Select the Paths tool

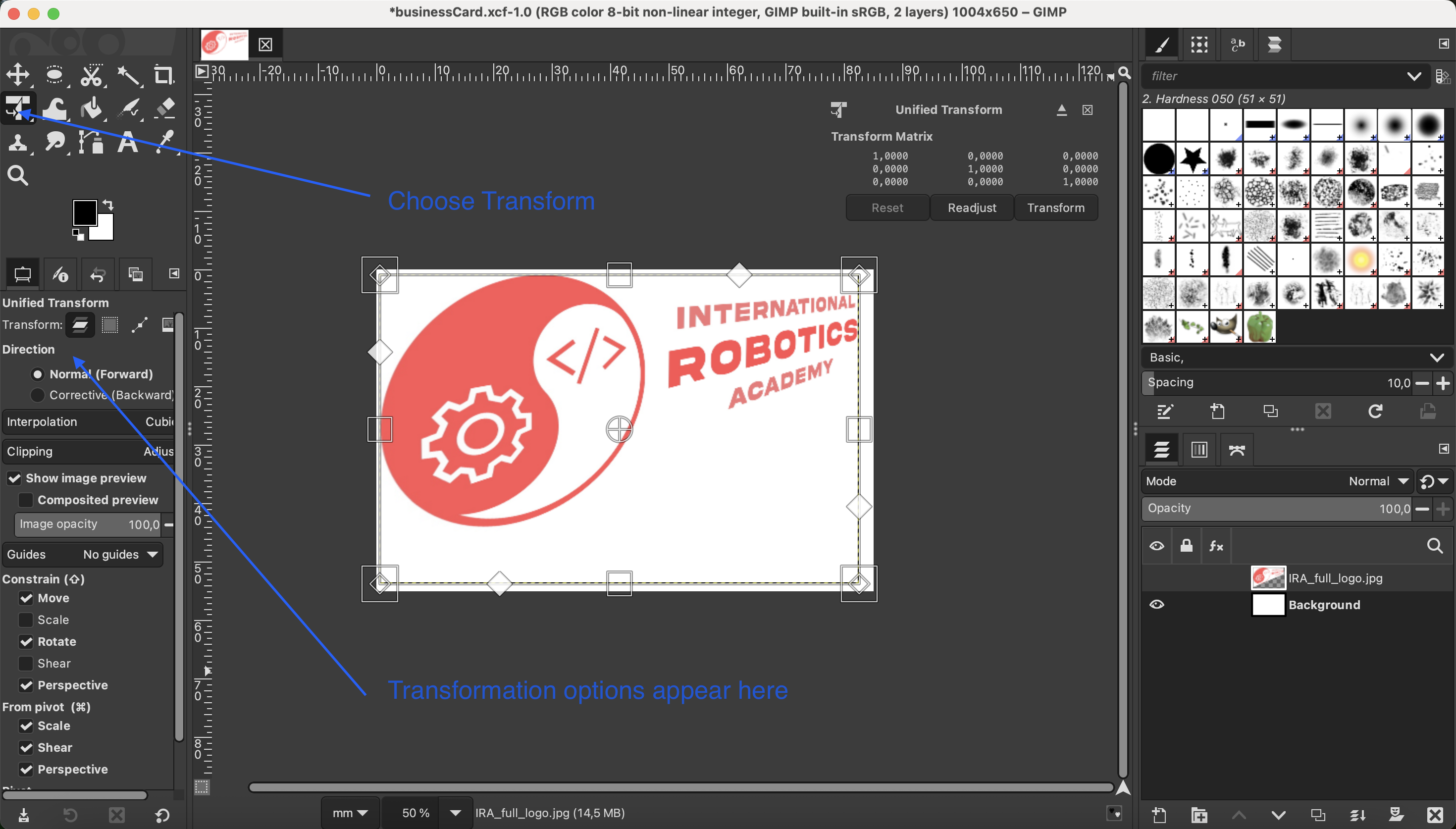[x=91, y=142]
